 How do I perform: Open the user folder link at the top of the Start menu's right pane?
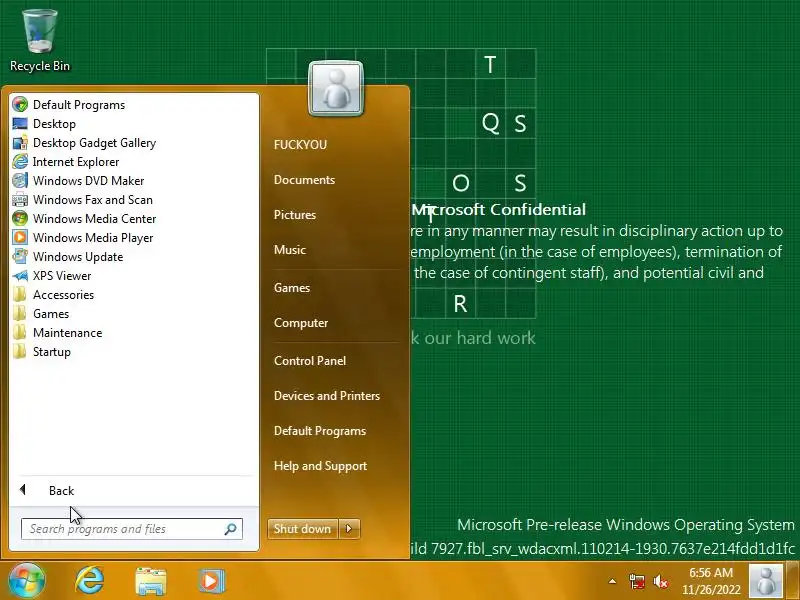[300, 145]
